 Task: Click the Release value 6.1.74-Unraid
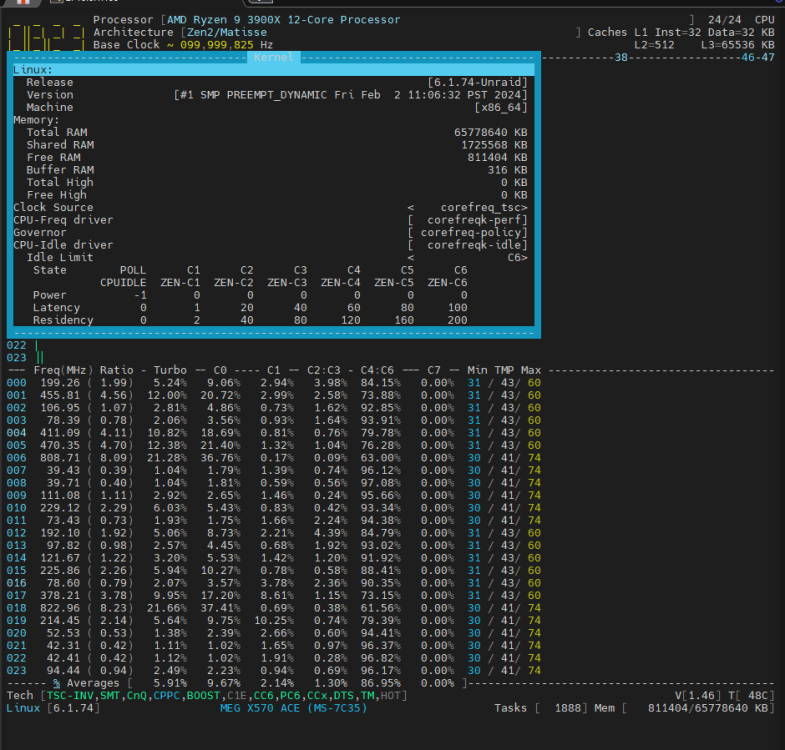(477, 82)
